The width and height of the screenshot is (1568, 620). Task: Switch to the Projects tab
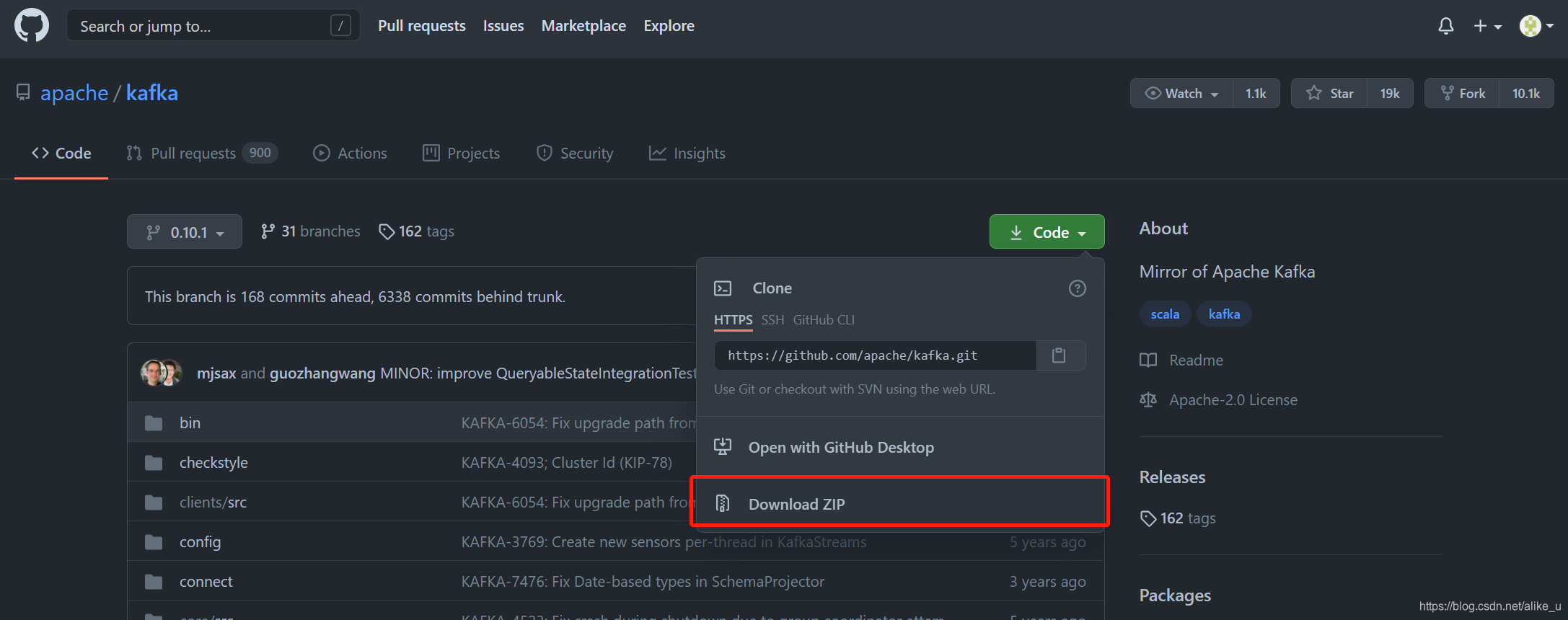coord(461,154)
